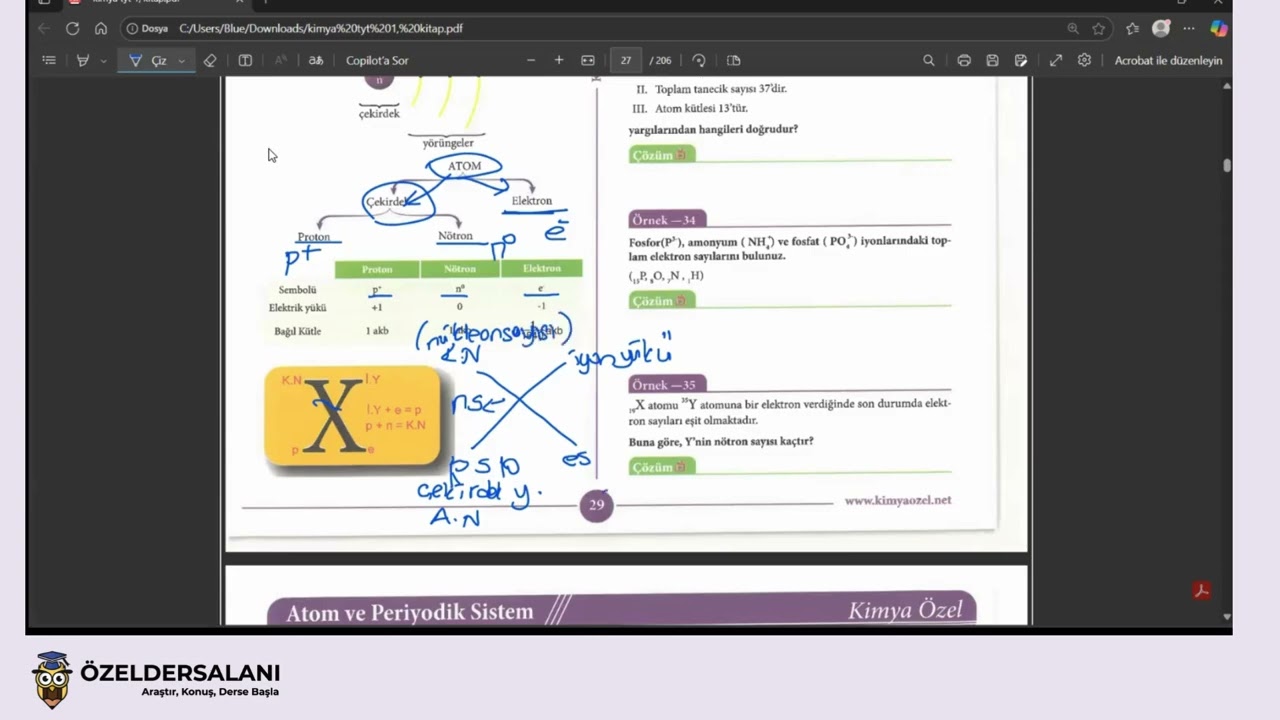The image size is (1280, 720).
Task: Click the Örnek —34 heading
Action: tap(667, 219)
